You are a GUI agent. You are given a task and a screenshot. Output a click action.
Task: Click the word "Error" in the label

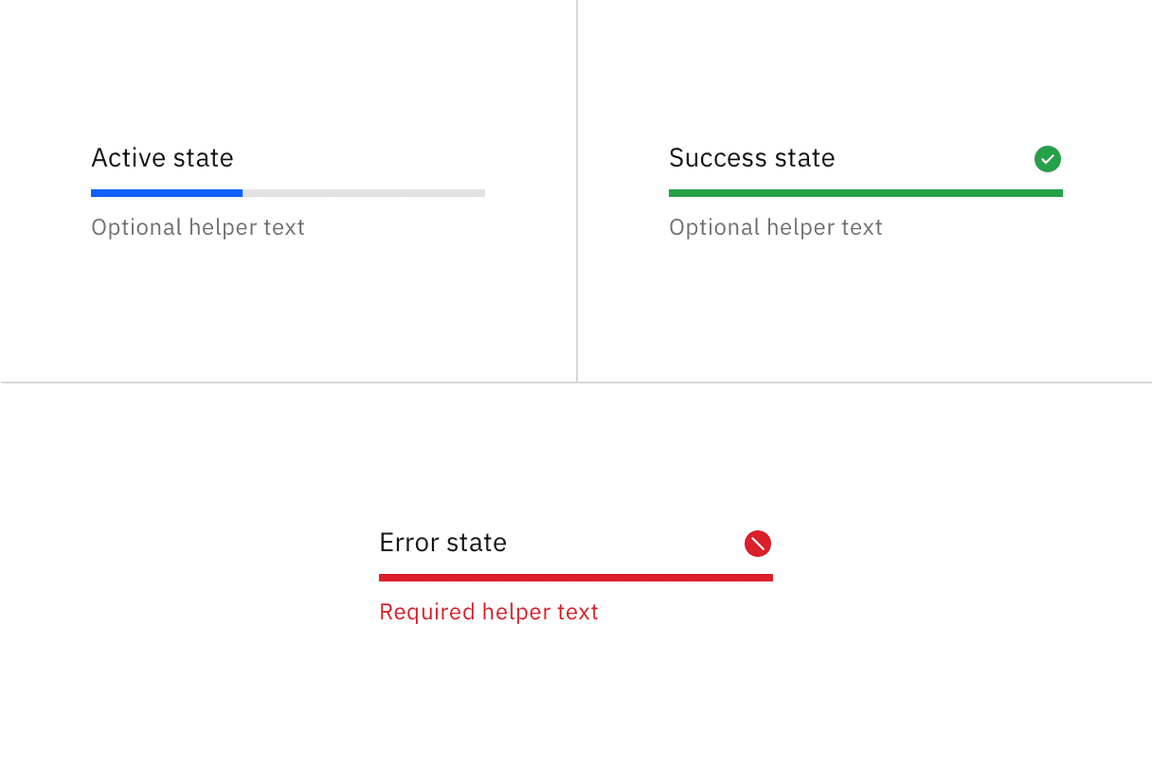(x=407, y=543)
